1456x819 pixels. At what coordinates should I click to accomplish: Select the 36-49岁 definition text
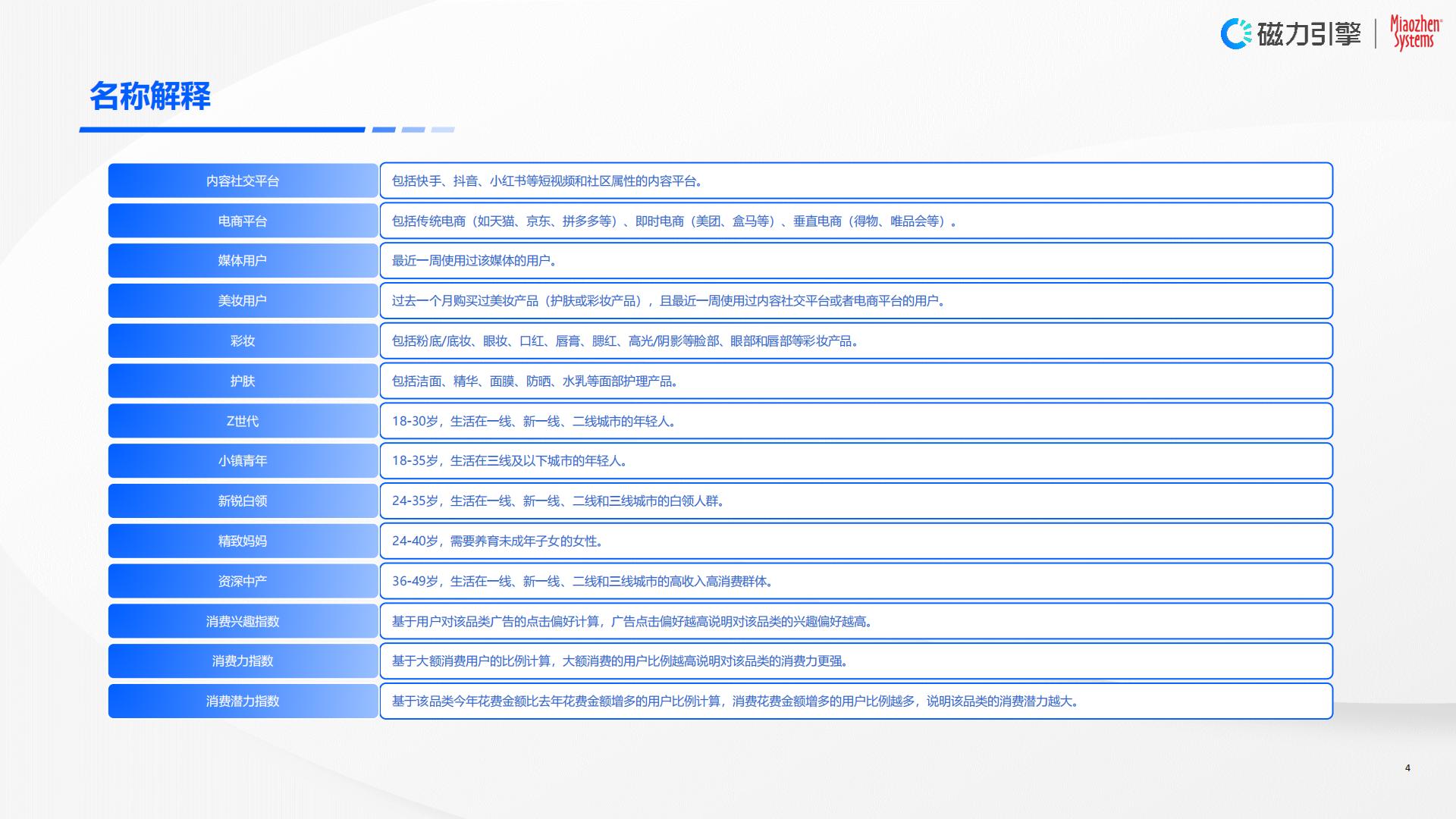[584, 582]
